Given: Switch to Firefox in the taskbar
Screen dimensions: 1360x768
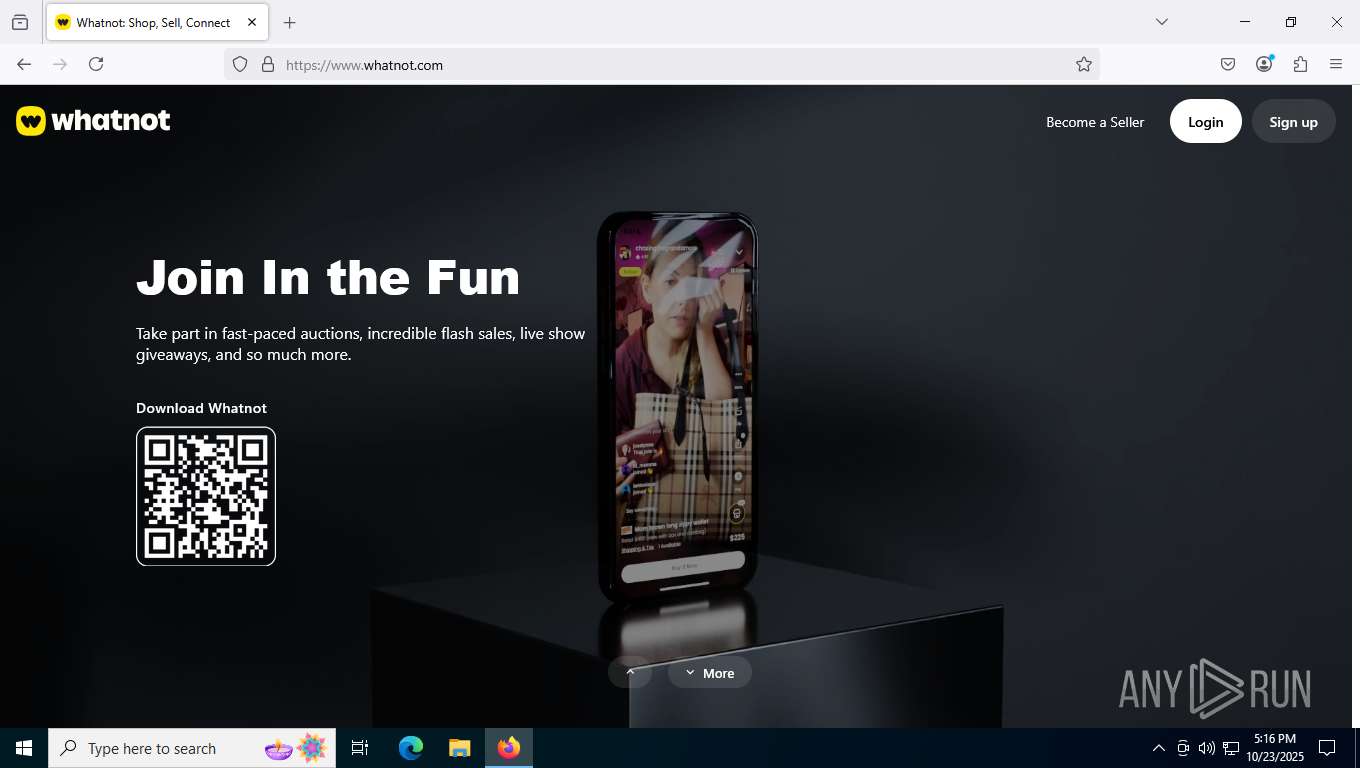Looking at the screenshot, I should pos(509,748).
